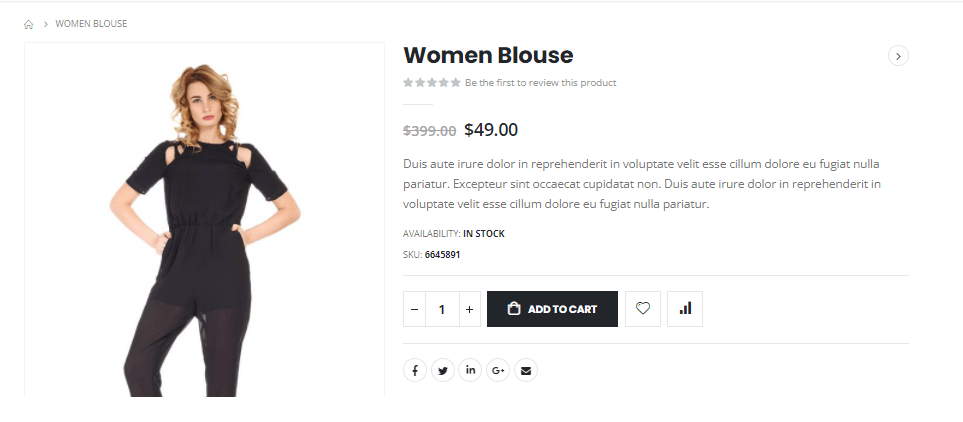This screenshot has height=422, width=963.
Task: Click the $49.00 sale price
Action: [491, 130]
